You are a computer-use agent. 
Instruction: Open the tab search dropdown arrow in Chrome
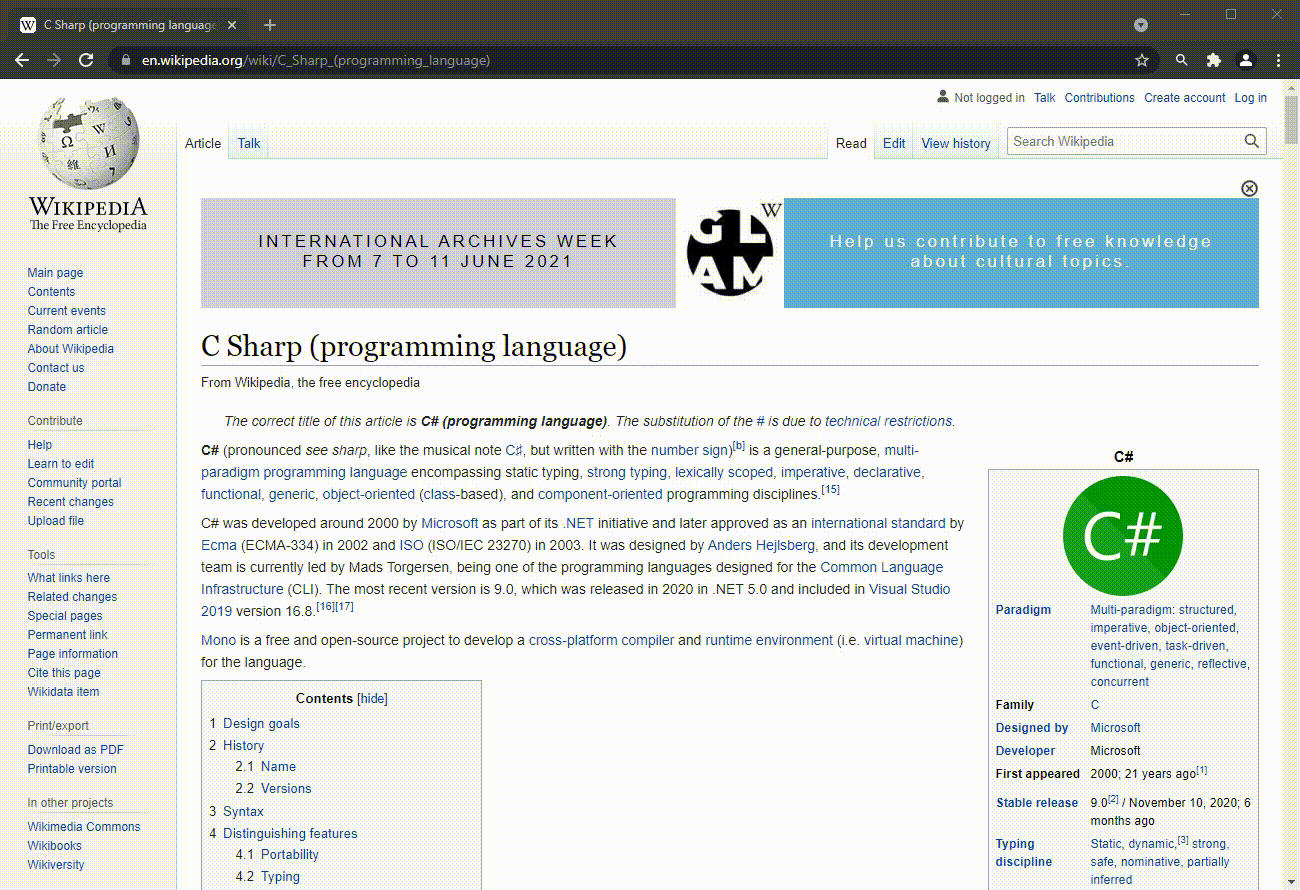pyautogui.click(x=1141, y=25)
